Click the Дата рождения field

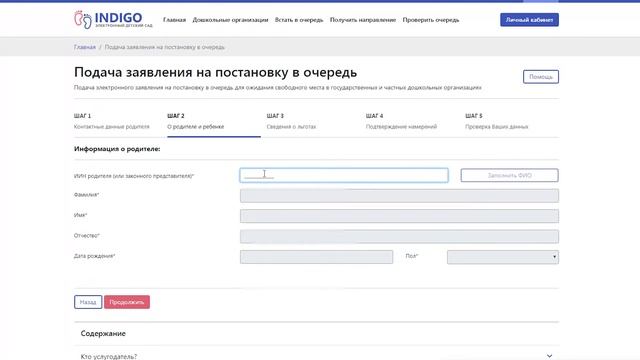click(x=316, y=257)
